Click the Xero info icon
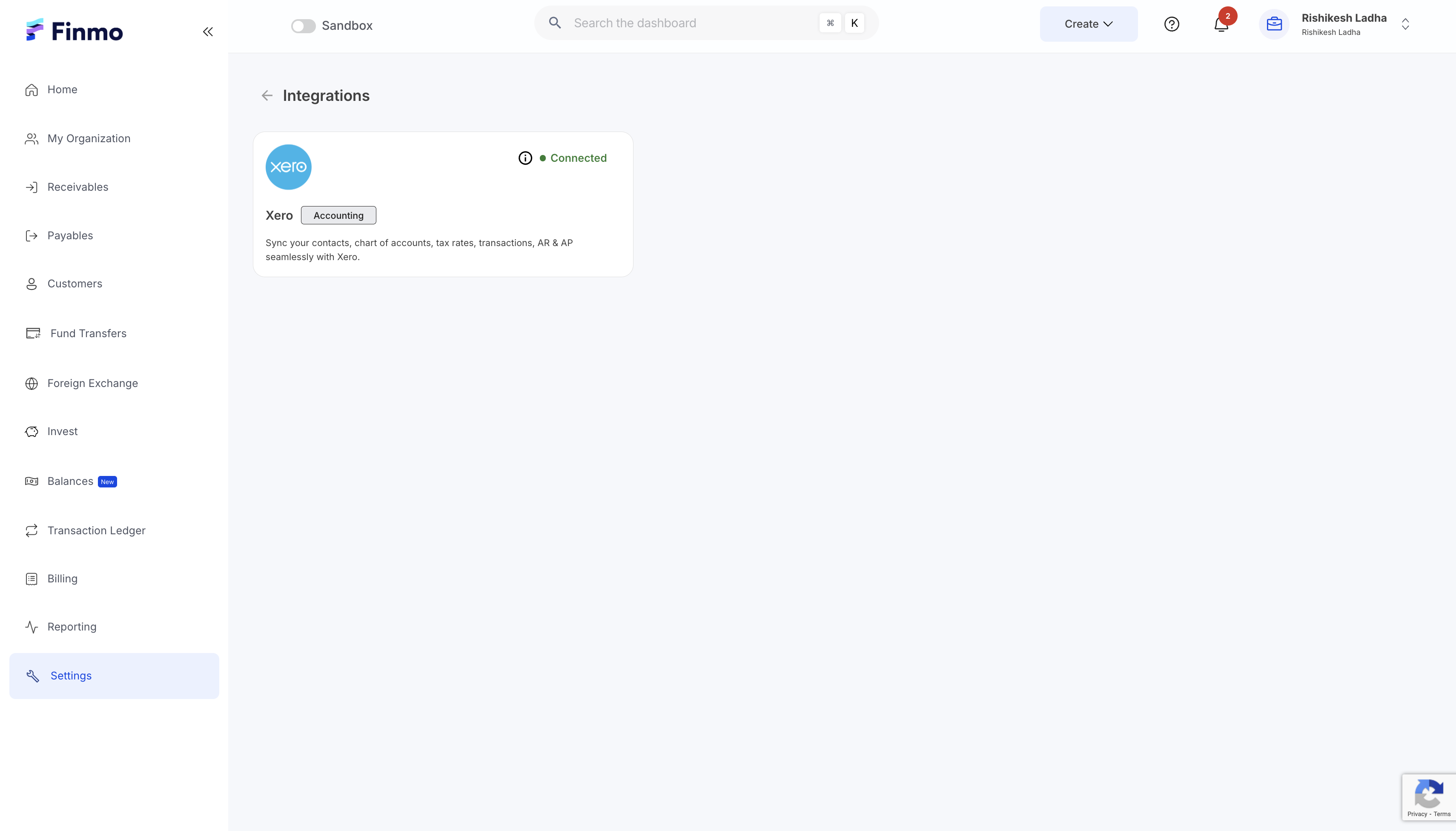The height and width of the screenshot is (831, 1456). pos(525,158)
